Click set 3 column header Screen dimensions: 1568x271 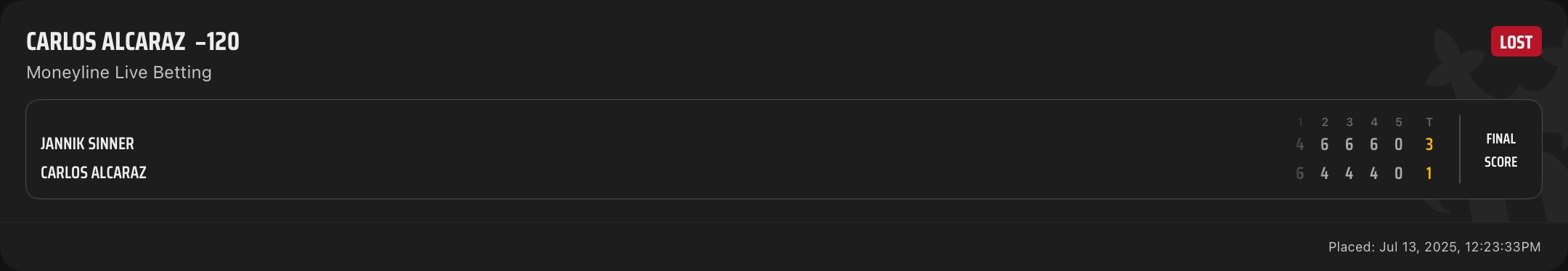tap(1349, 122)
